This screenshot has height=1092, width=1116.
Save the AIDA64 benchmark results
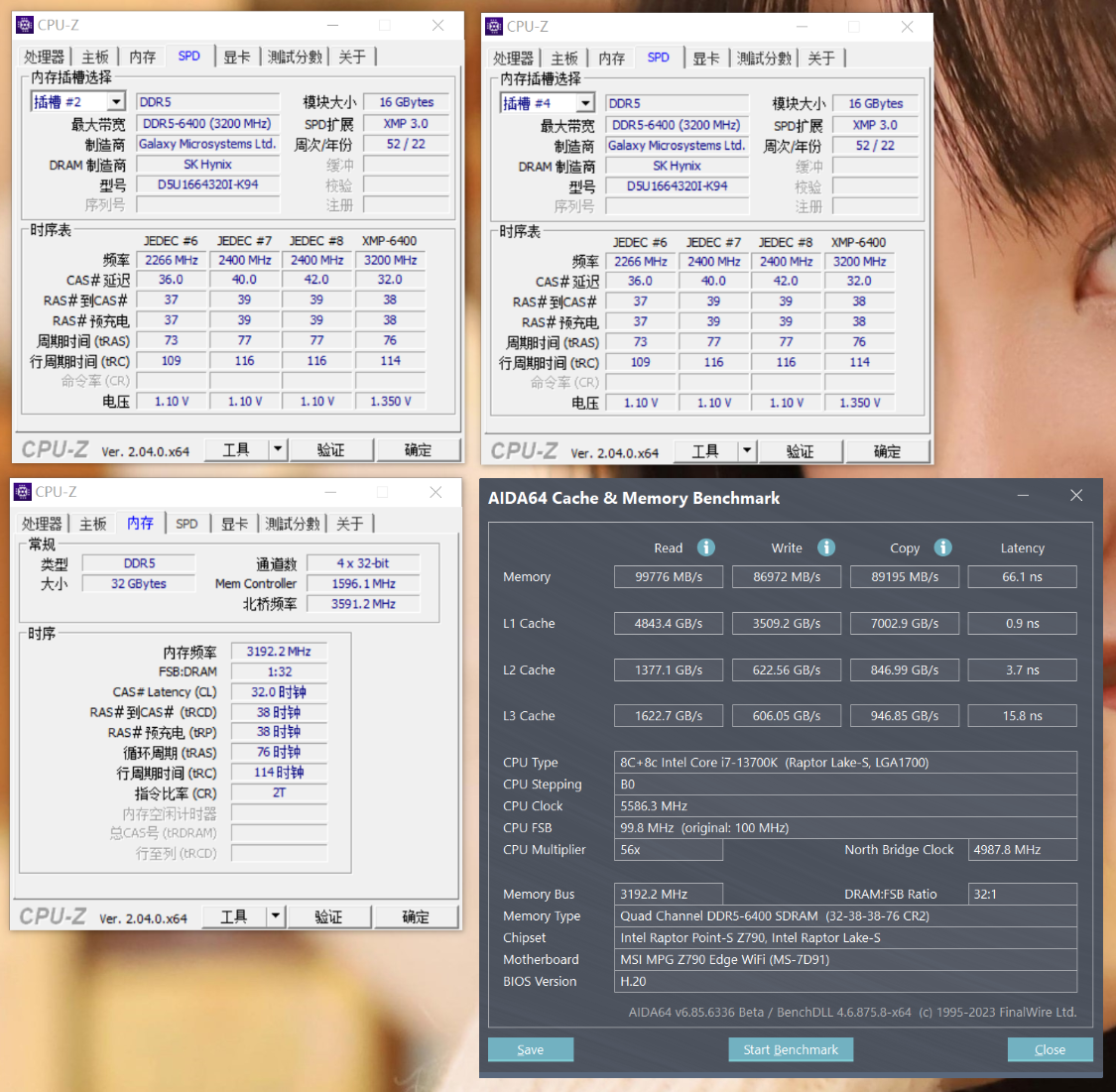click(x=531, y=1049)
